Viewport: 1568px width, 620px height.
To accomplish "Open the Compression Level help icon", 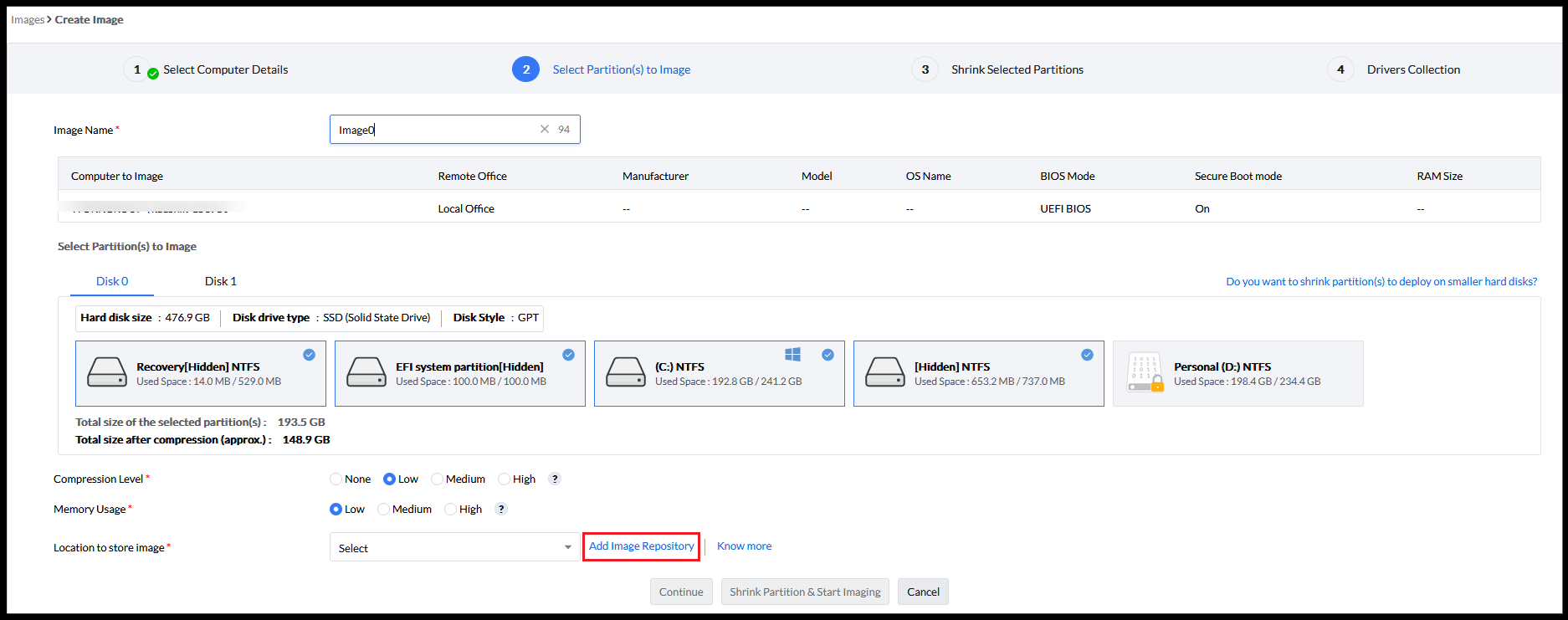I will point(554,479).
